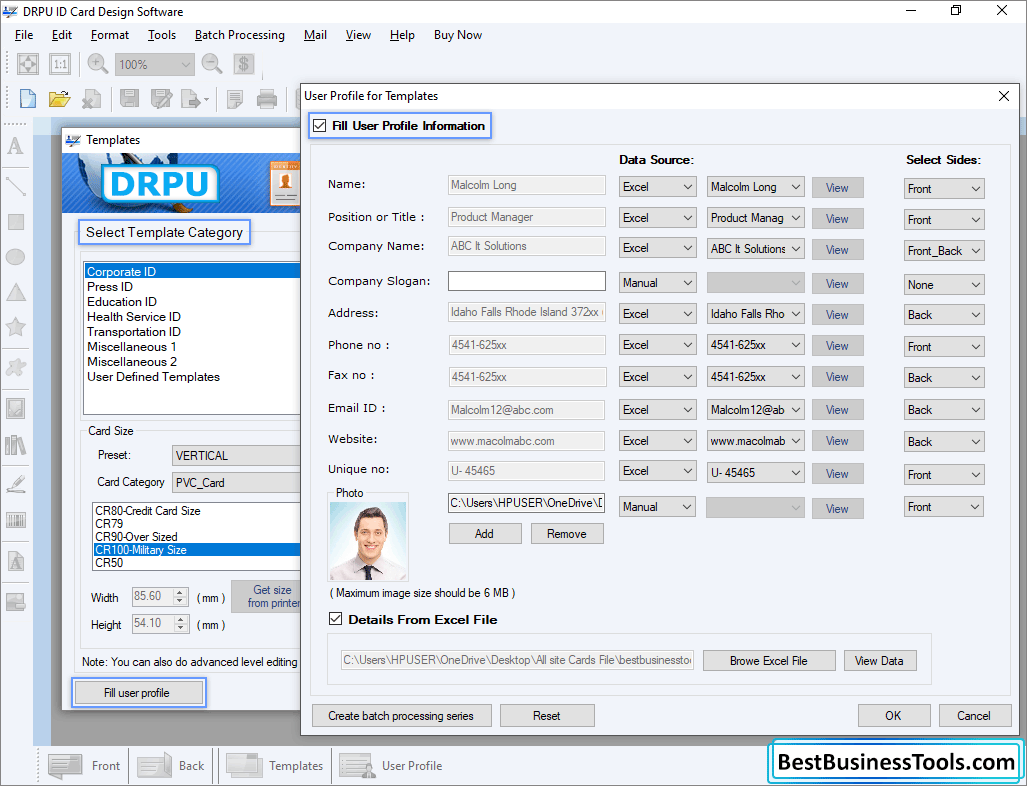The width and height of the screenshot is (1027, 786).
Task: Select the watermark text page icon
Action: [16, 561]
